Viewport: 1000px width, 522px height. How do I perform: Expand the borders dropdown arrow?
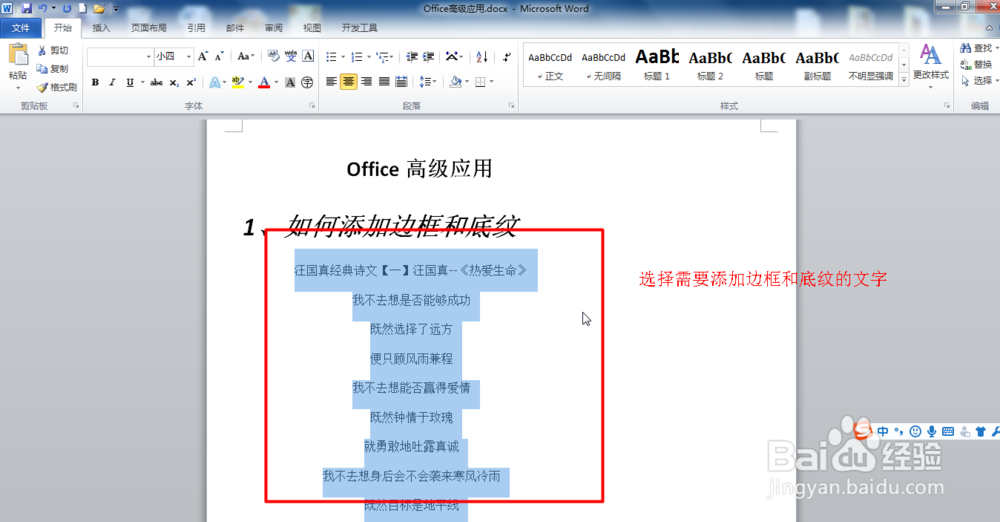(492, 82)
